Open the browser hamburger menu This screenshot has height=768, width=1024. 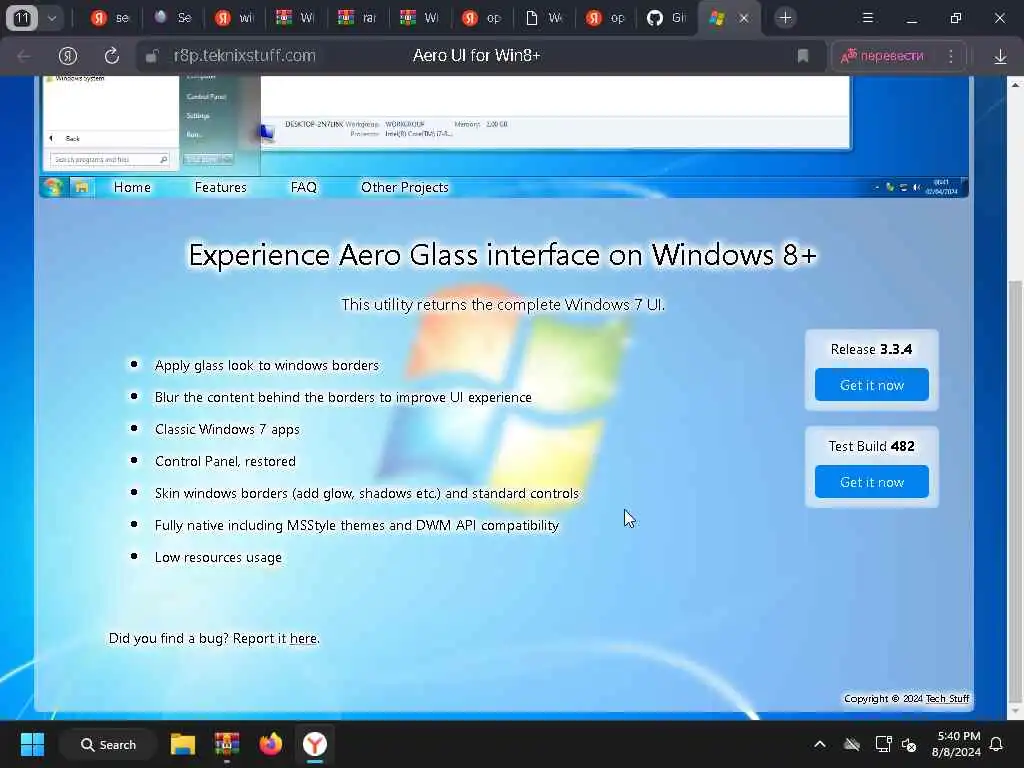tap(867, 18)
